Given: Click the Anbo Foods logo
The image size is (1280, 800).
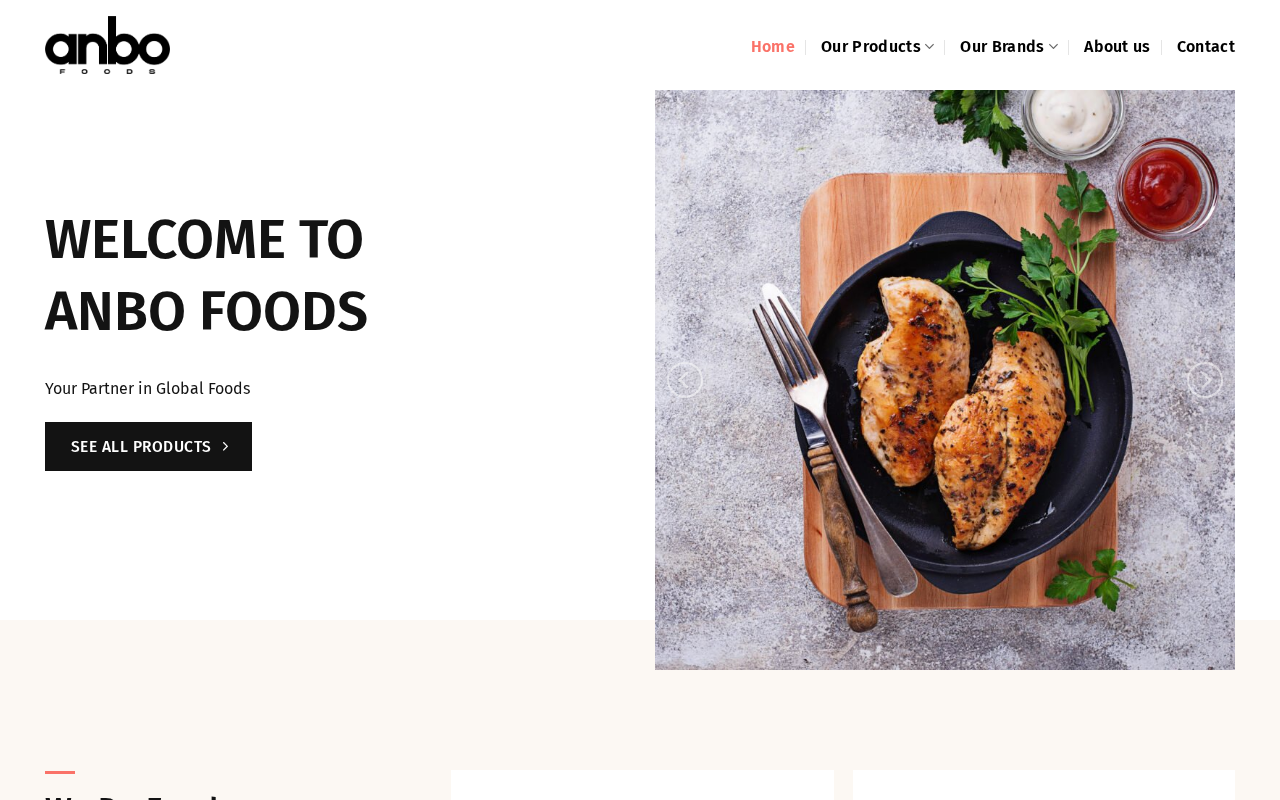Looking at the screenshot, I should tap(107, 45).
